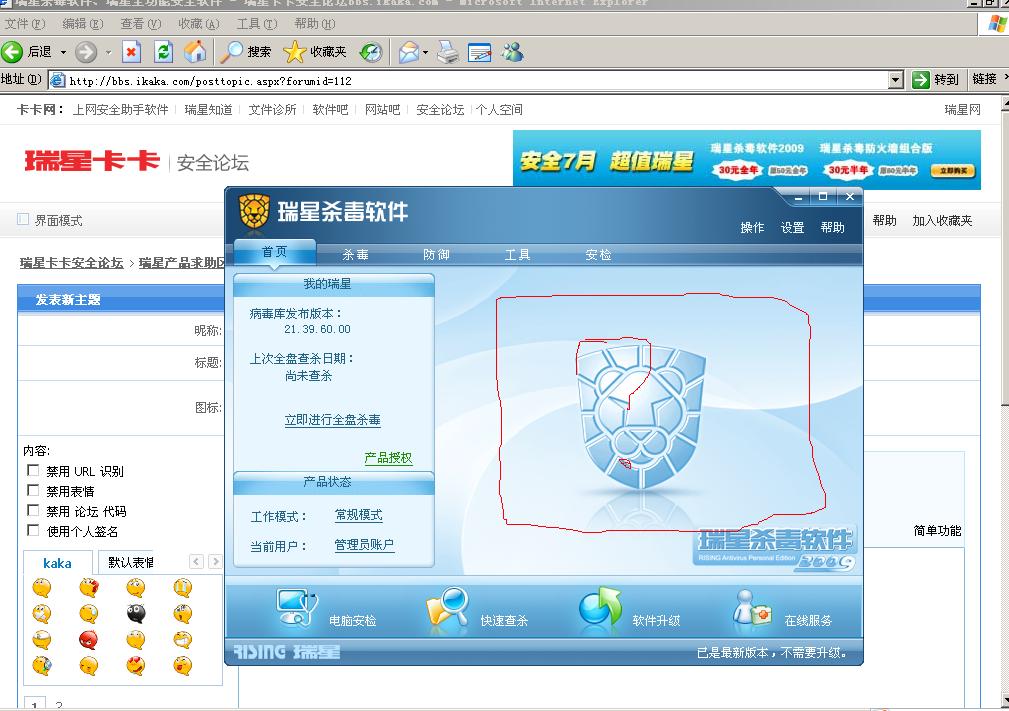1009x711 pixels.
Task: Stop page loading with red X icon
Action: 131,51
